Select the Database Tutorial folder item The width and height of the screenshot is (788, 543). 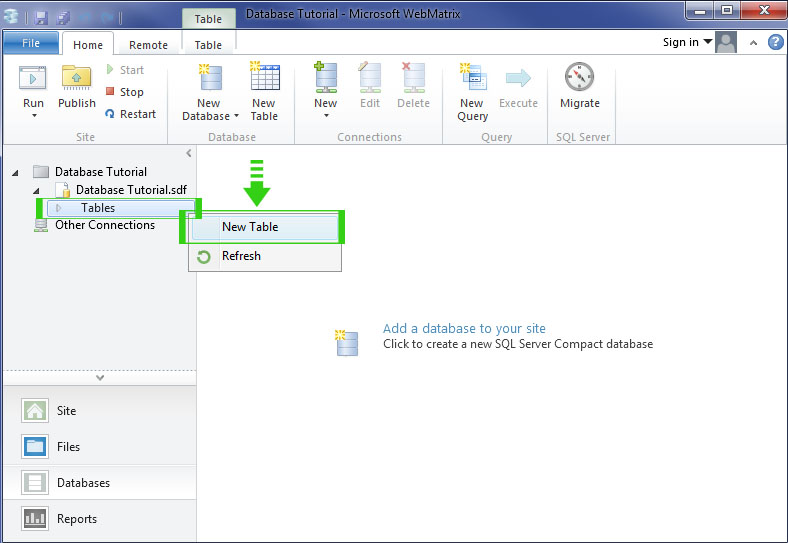101,172
